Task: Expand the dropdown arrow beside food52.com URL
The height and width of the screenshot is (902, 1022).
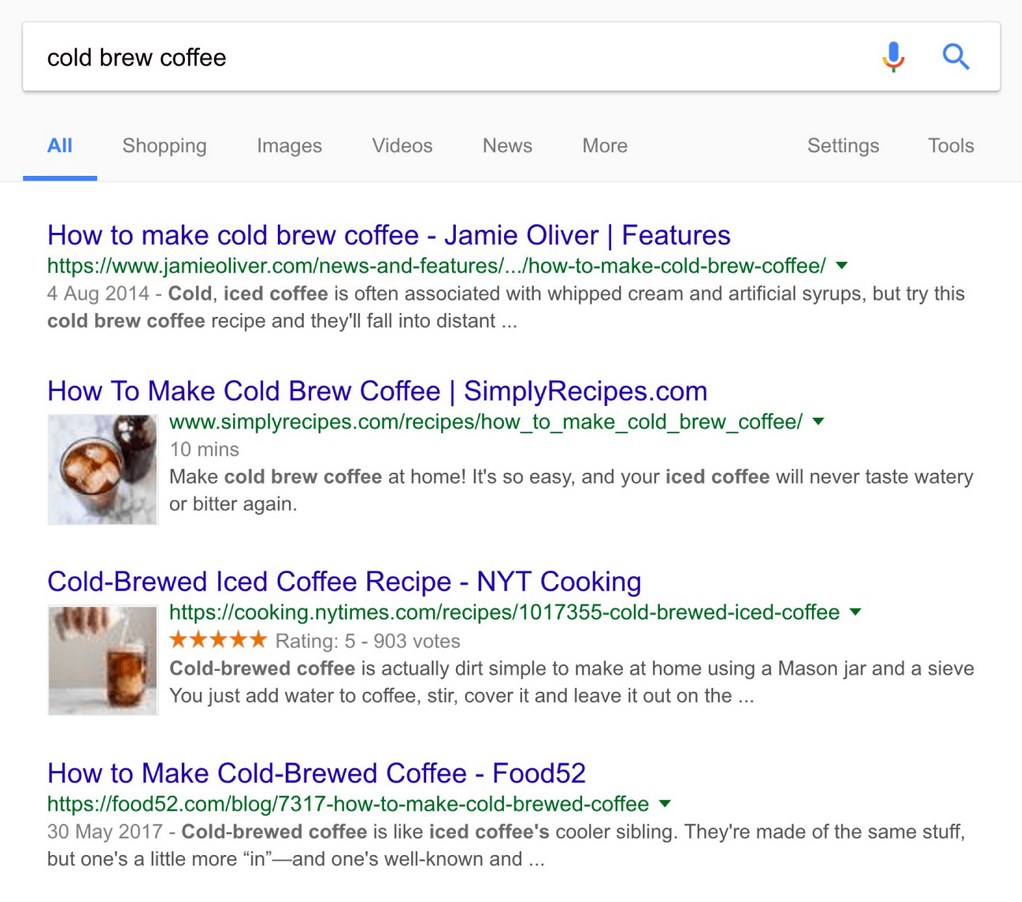Action: click(664, 804)
